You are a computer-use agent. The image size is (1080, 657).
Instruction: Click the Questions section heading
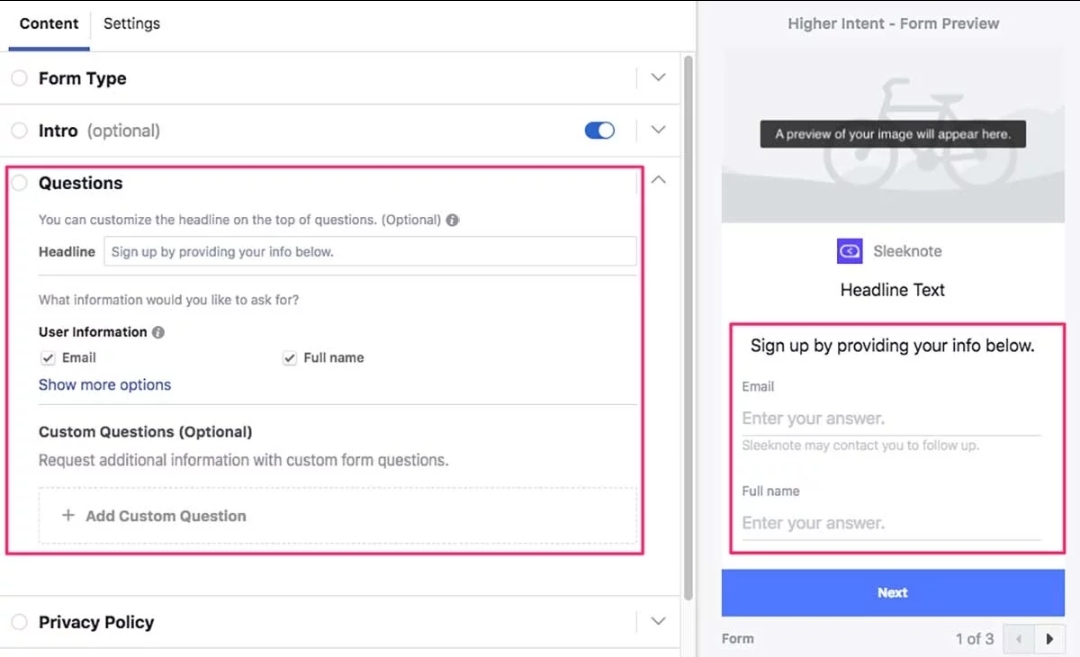(x=81, y=183)
